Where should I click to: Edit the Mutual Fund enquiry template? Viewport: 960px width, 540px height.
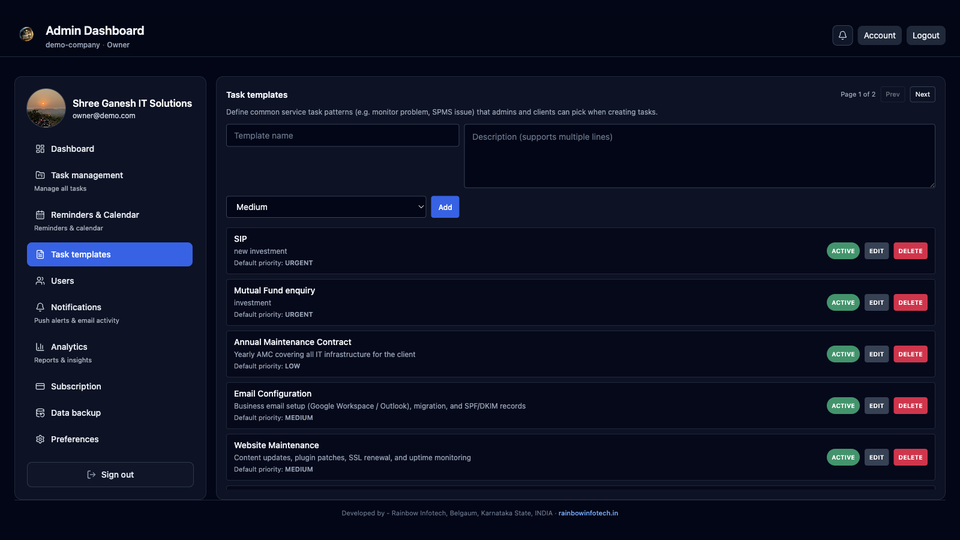(876, 302)
